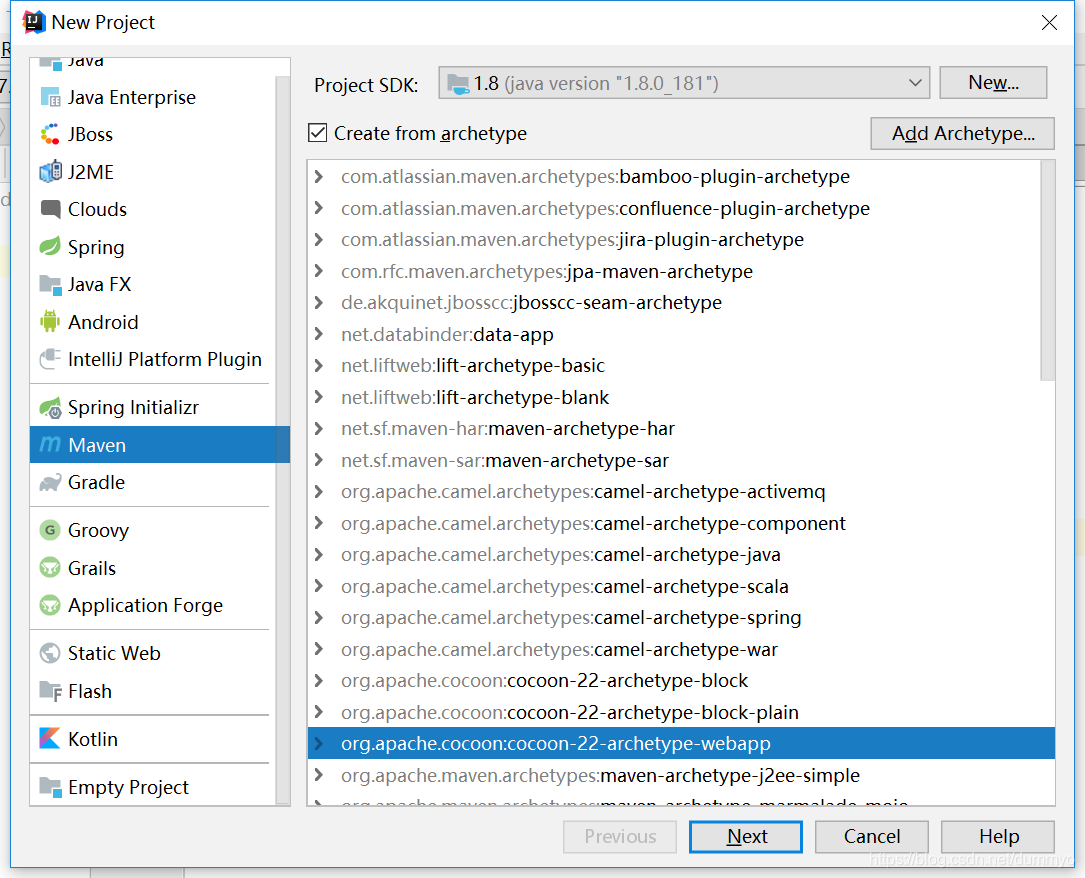
Task: Click the Grails icon
Action: (x=51, y=568)
